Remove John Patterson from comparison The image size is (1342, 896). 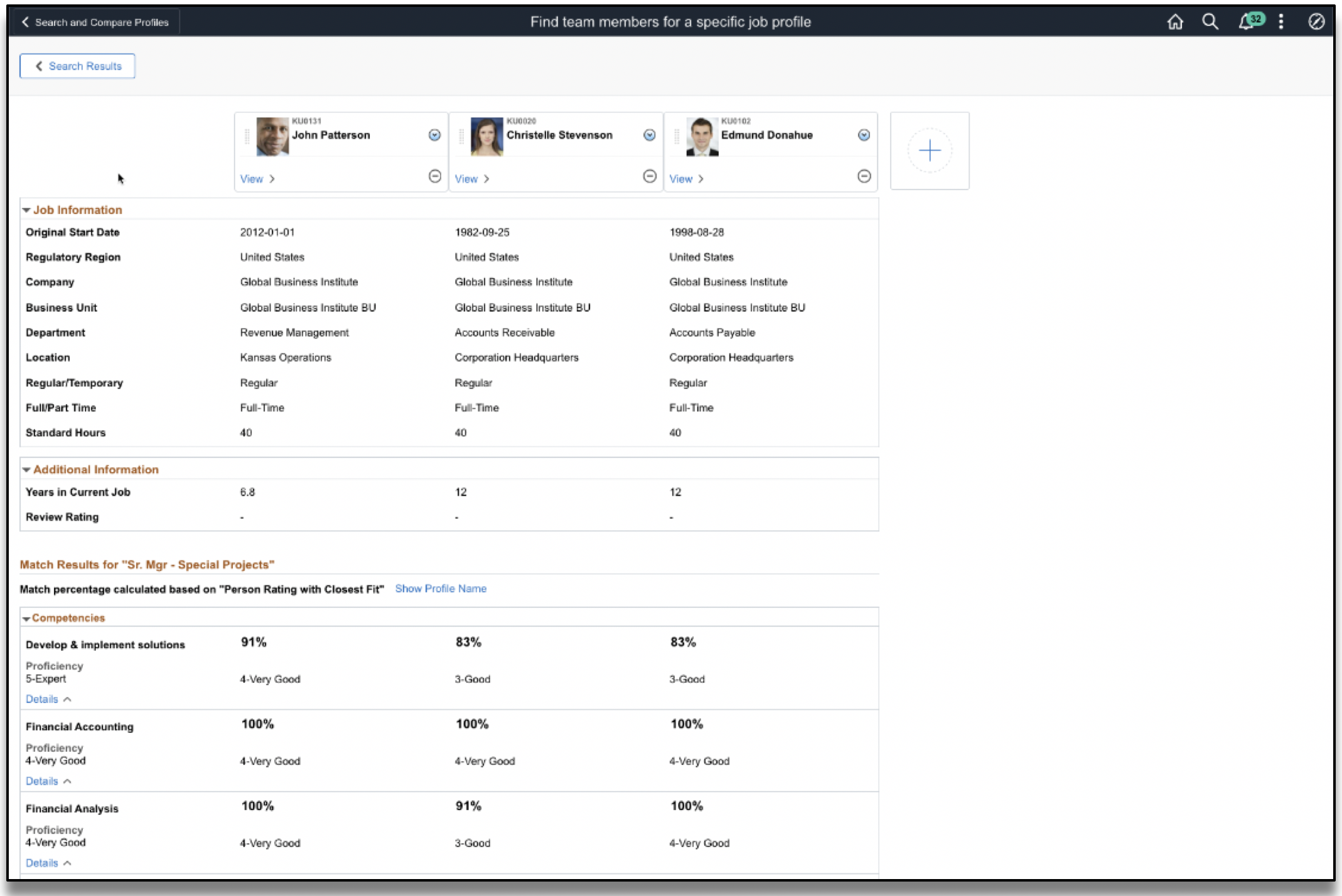(x=434, y=176)
